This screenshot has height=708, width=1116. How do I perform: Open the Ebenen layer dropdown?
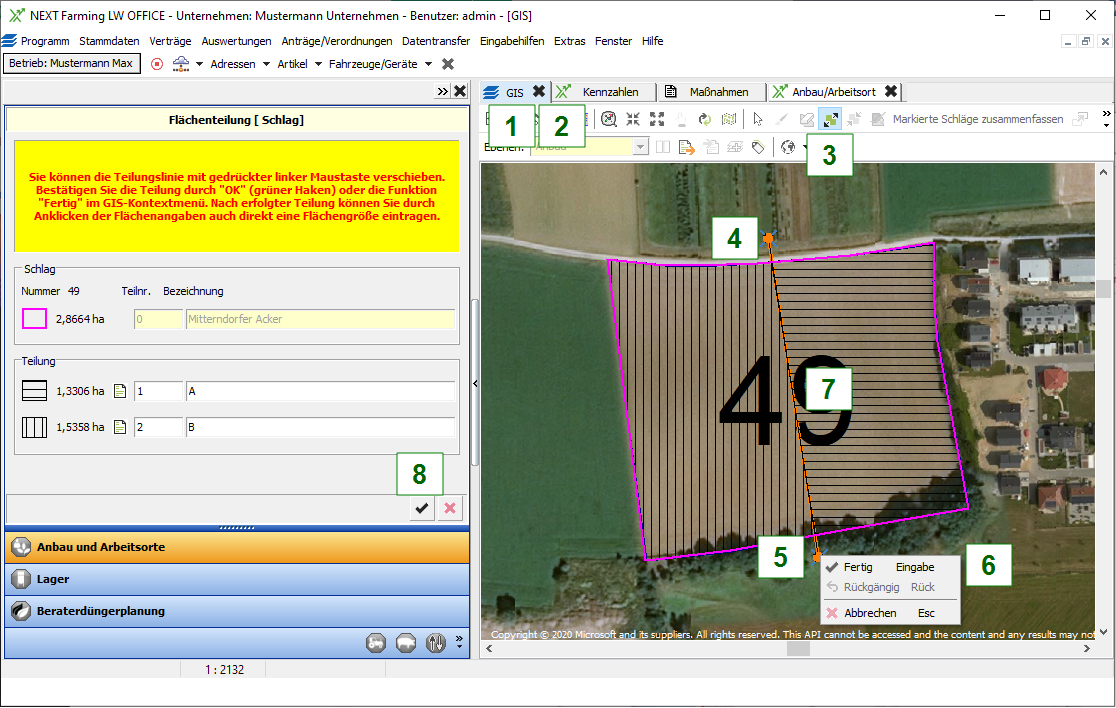[641, 147]
